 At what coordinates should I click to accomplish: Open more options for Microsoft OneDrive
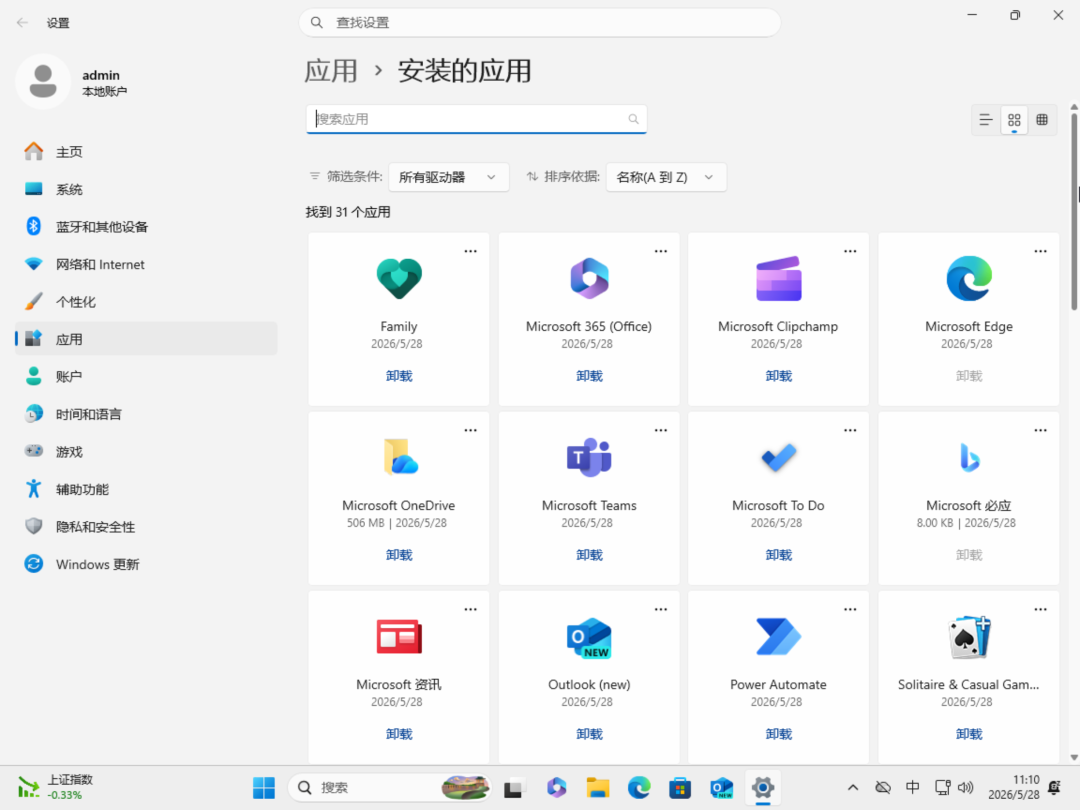coord(470,430)
